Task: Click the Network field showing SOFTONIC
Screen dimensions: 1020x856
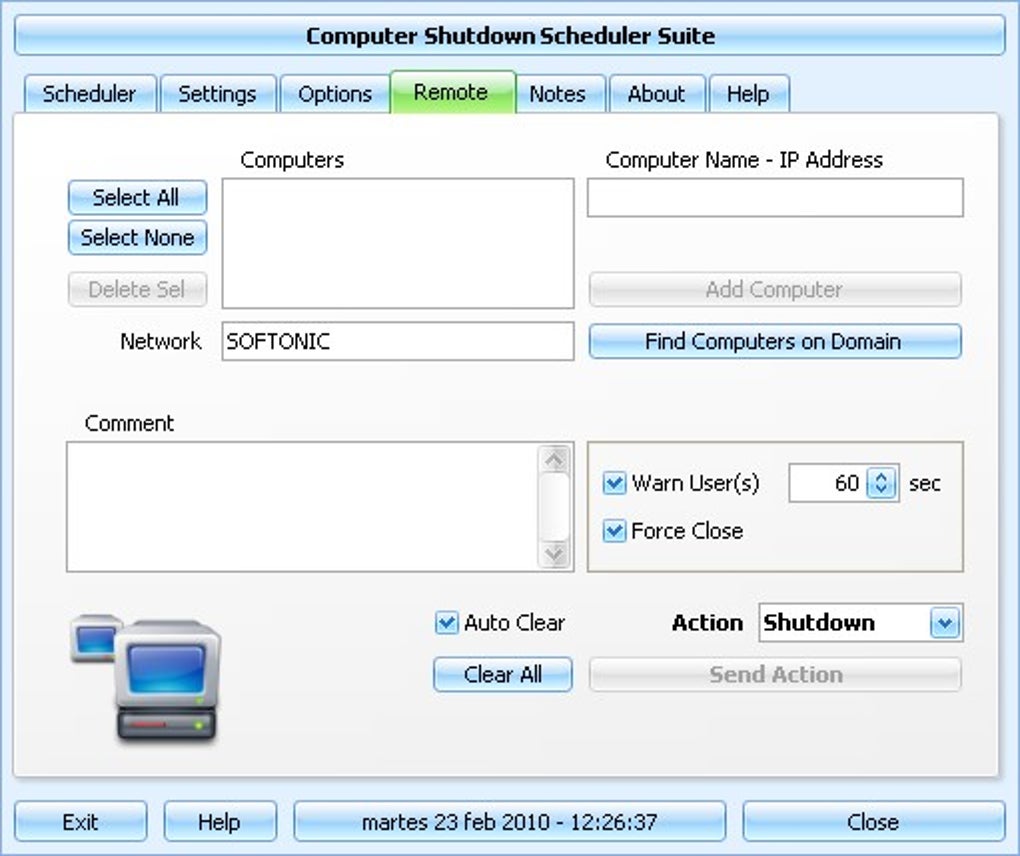Action: 397,341
